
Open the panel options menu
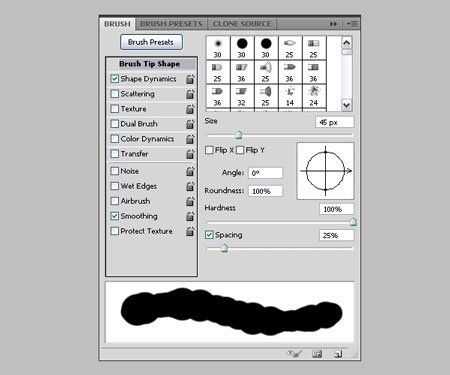352,24
